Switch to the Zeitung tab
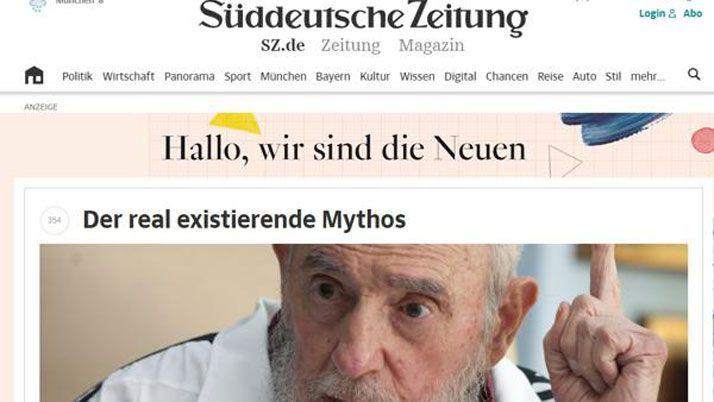The width and height of the screenshot is (714, 402). (x=351, y=46)
